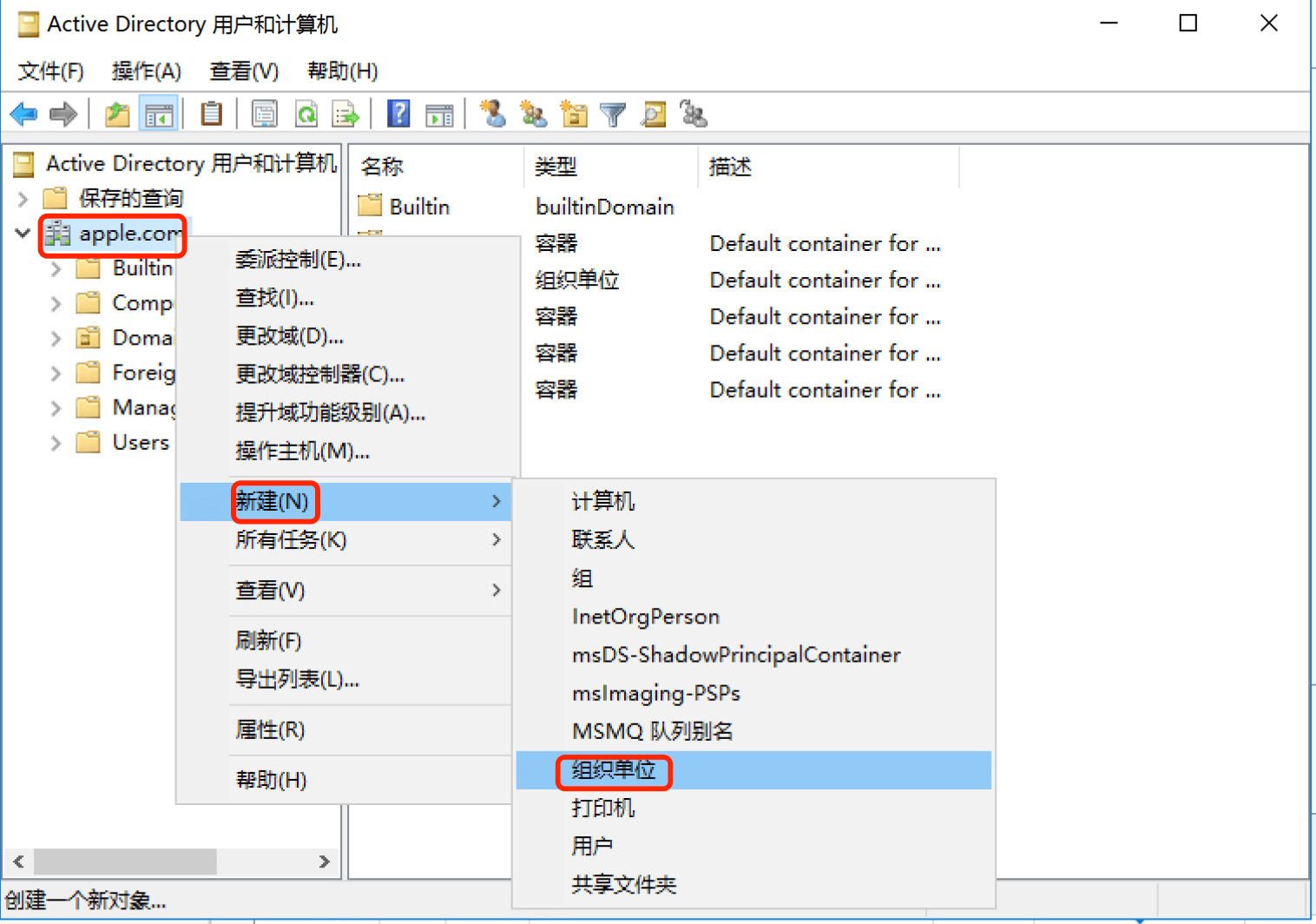The height and width of the screenshot is (924, 1316).
Task: Choose 查找(I)... from context menu
Action: 345,298
